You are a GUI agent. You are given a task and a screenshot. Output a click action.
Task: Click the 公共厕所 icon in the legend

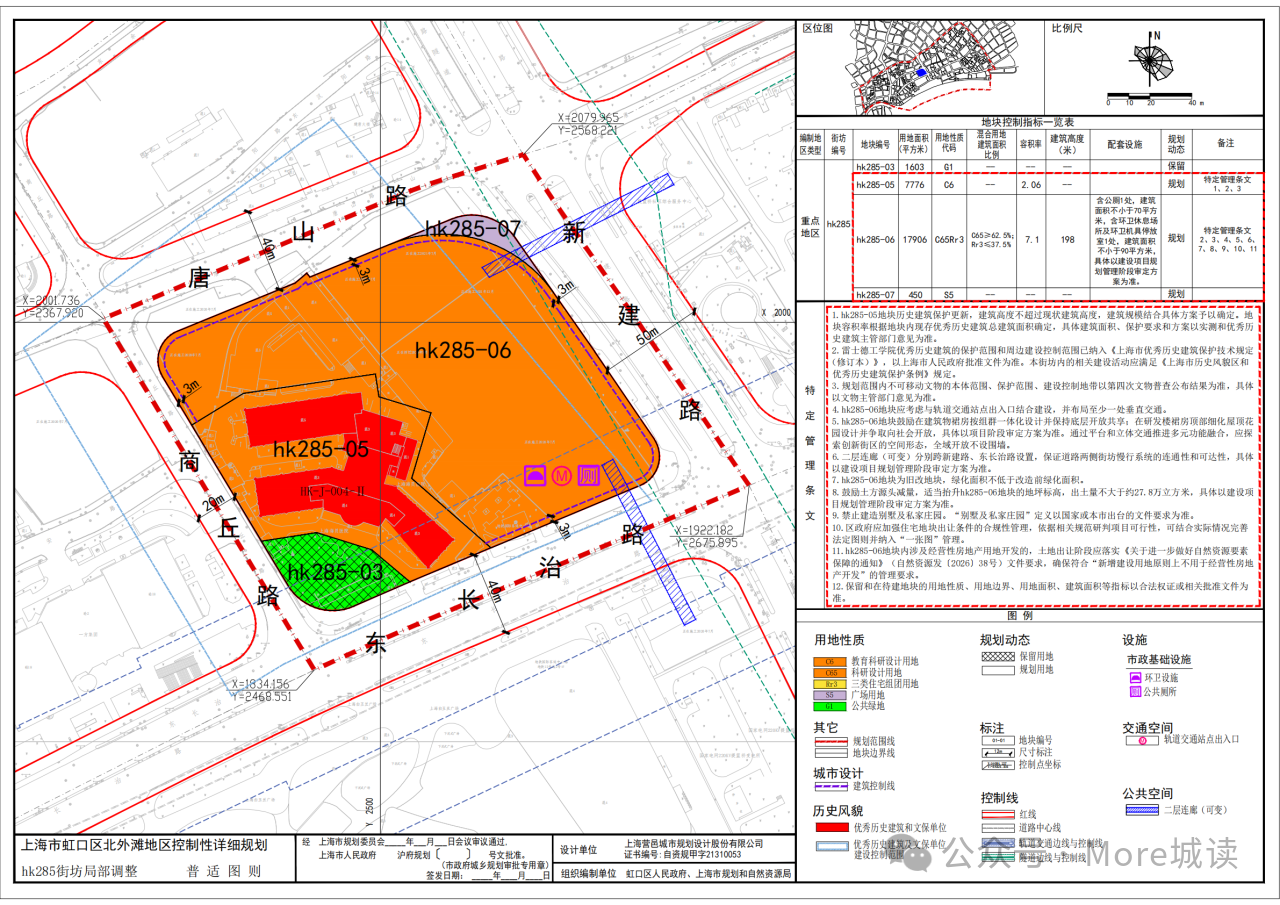1135,691
